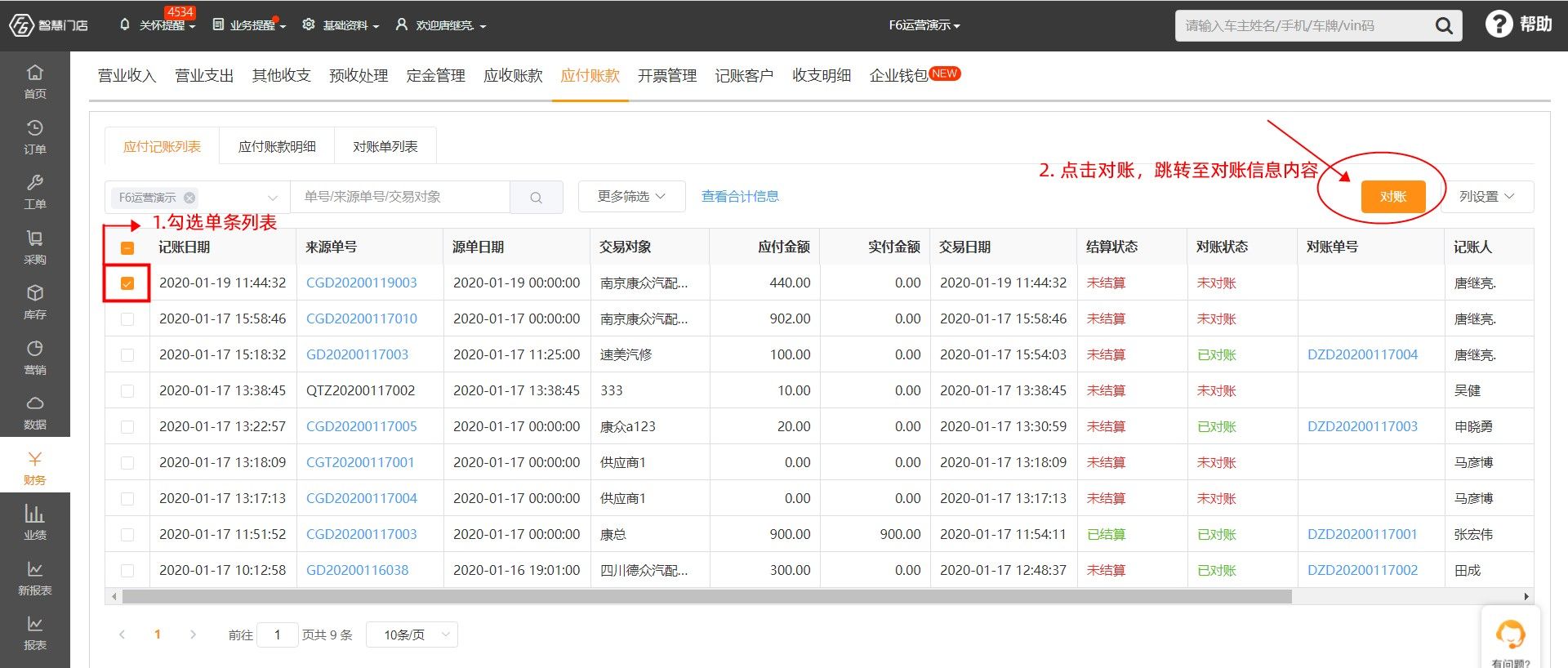The image size is (1568, 668).
Task: Expand the 更多筛选 filter dropdown
Action: (631, 197)
